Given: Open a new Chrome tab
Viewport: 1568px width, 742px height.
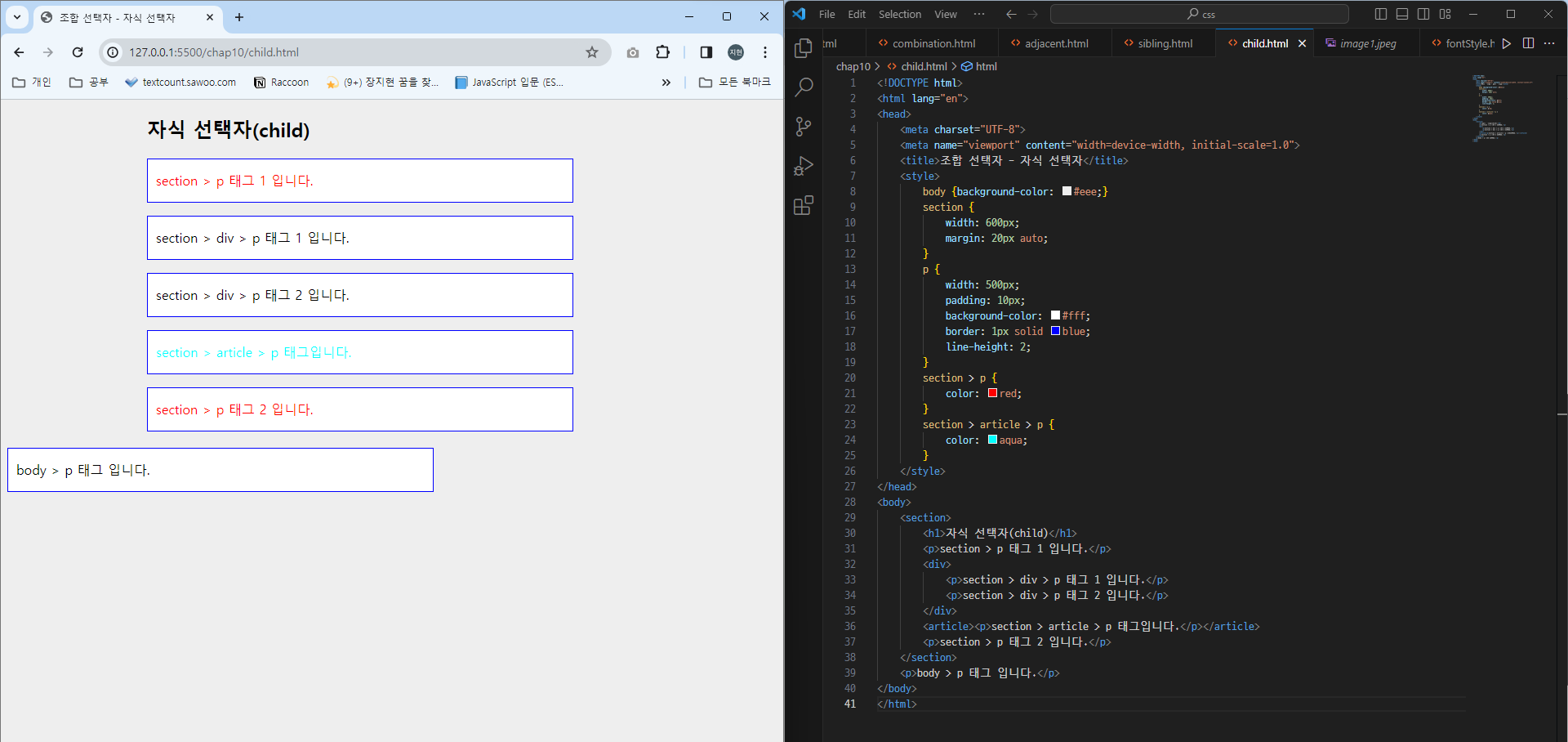Looking at the screenshot, I should (x=239, y=17).
